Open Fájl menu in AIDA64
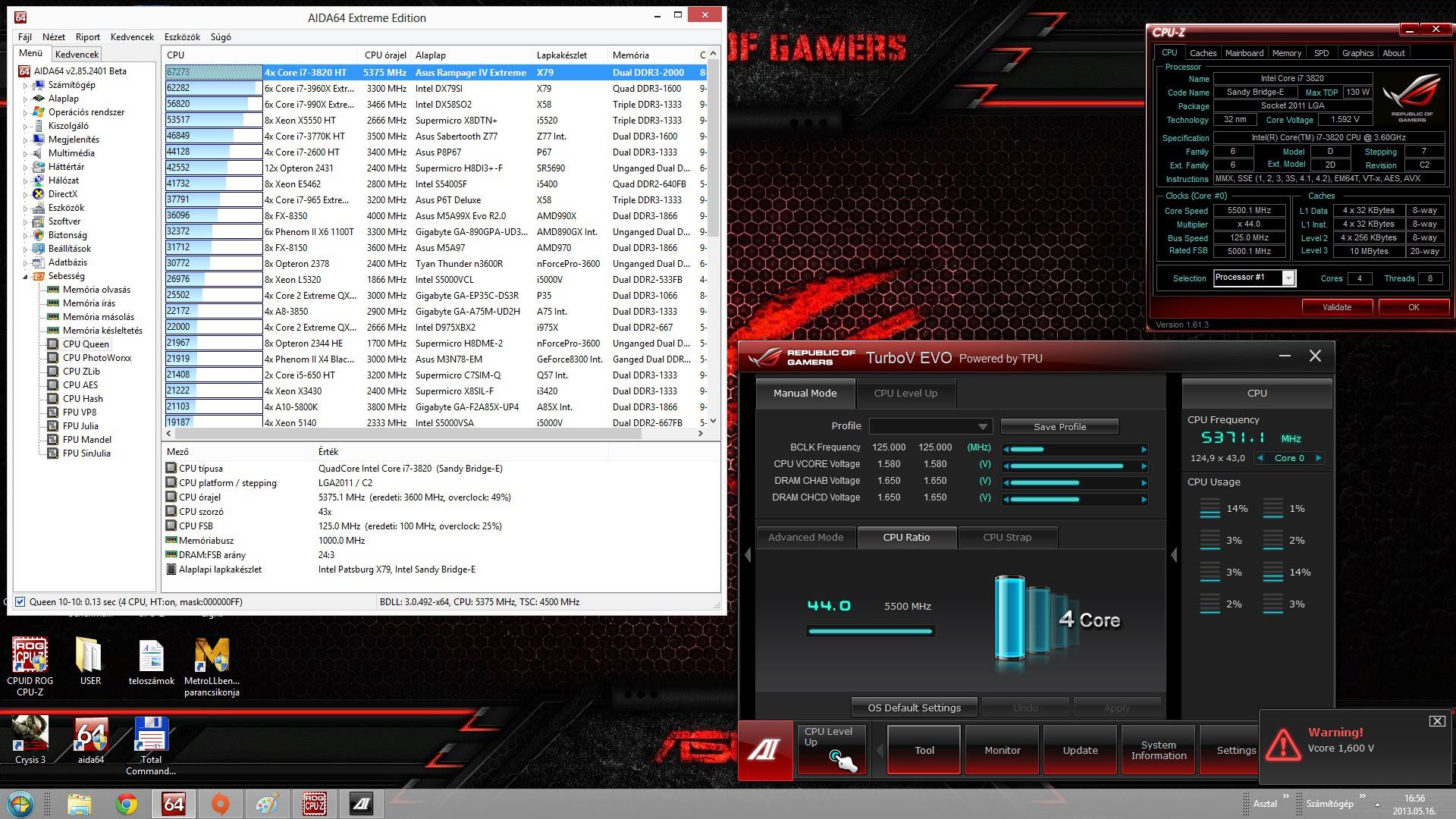The width and height of the screenshot is (1456, 819). click(25, 36)
